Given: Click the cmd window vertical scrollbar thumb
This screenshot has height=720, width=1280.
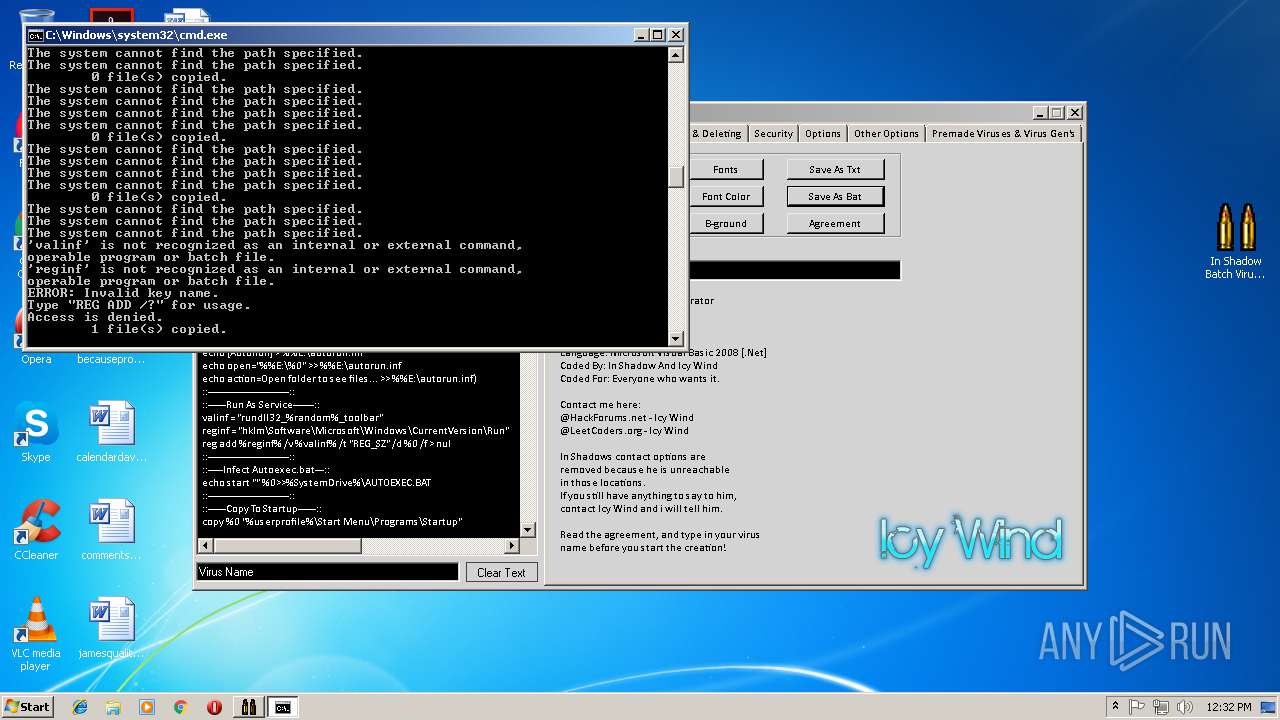Looking at the screenshot, I should coord(676,176).
